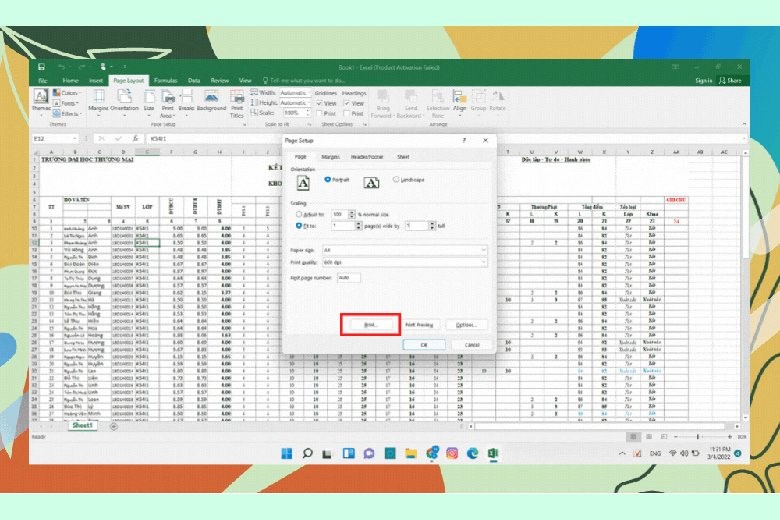Click the Excel icon on the taskbar
Image resolution: width=780 pixels, height=520 pixels.
coord(493,453)
